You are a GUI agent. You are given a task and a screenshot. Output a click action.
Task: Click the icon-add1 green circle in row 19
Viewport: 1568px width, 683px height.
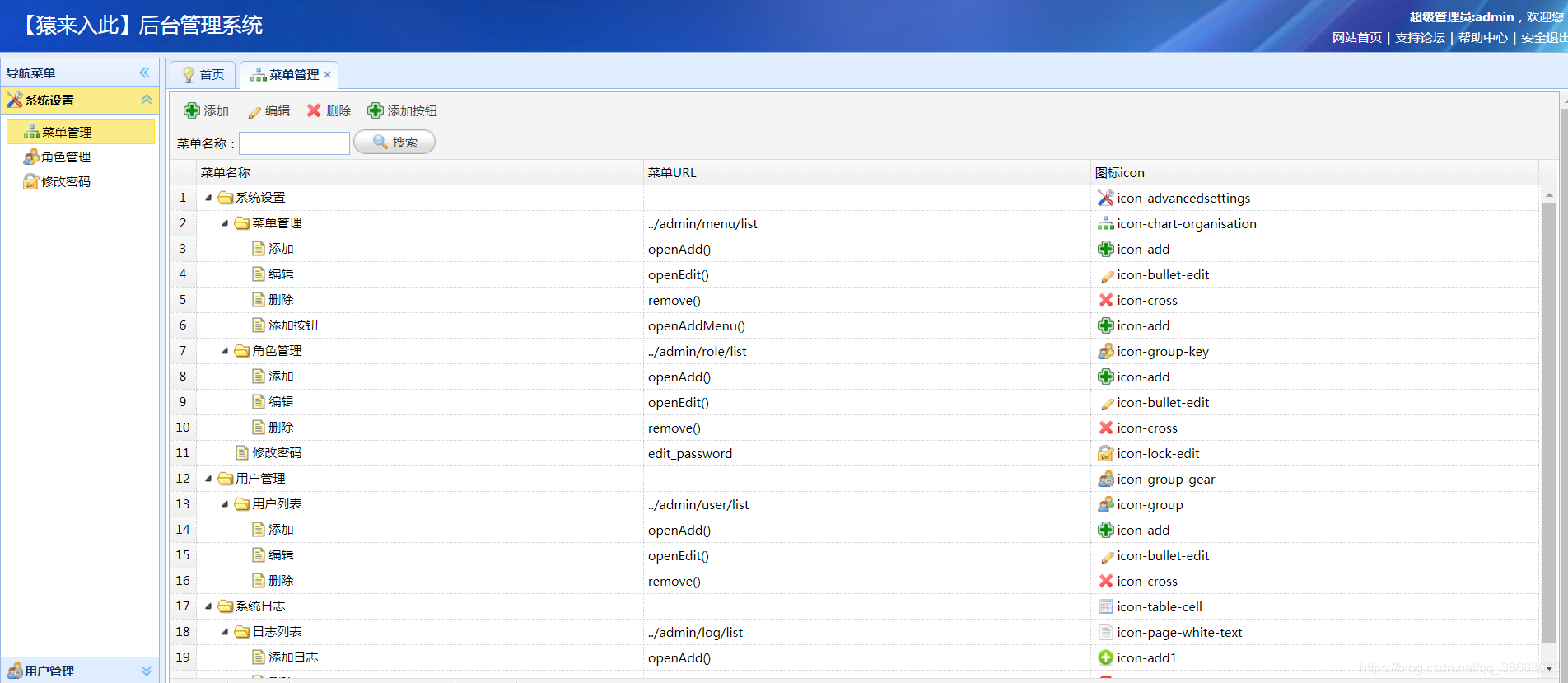(1106, 657)
